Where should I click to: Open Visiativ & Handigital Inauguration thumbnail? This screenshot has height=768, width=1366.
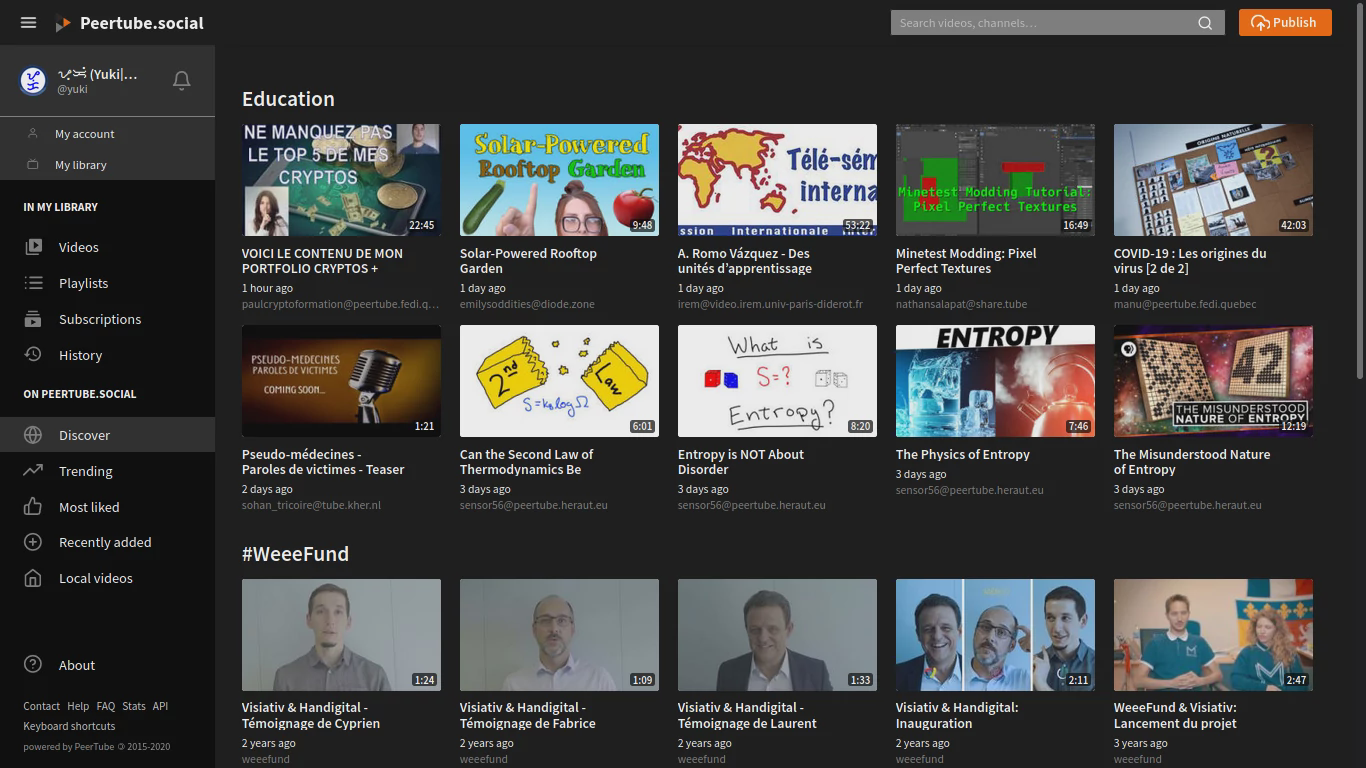point(995,635)
